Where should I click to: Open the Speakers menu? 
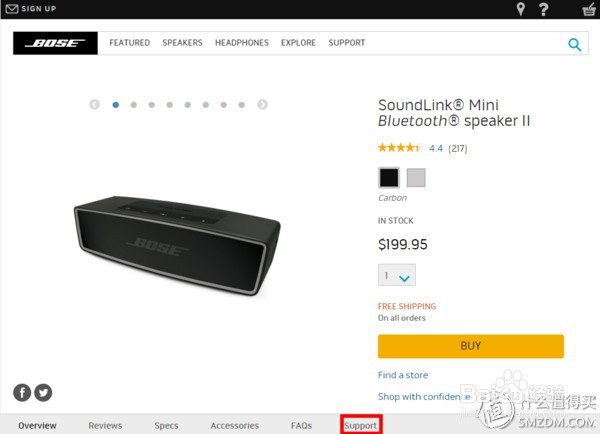(x=182, y=43)
